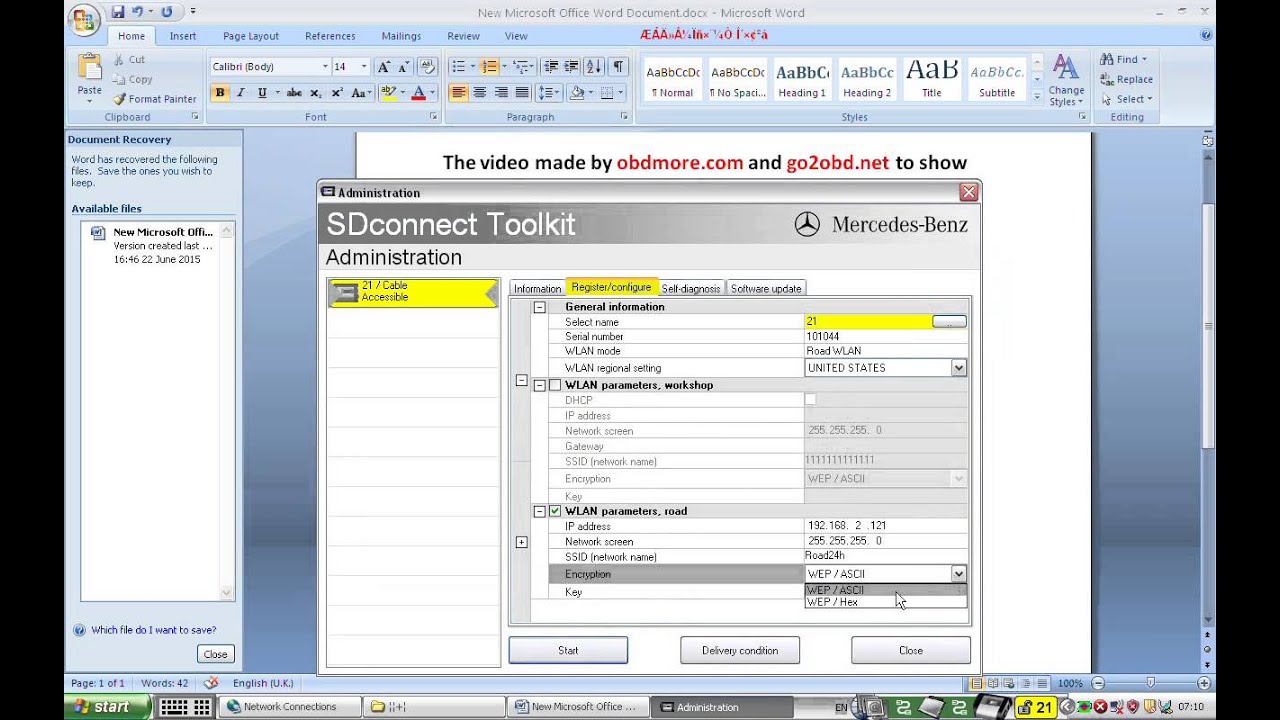Click the Clear Formatting icon
Image resolution: width=1280 pixels, height=720 pixels.
(x=428, y=67)
